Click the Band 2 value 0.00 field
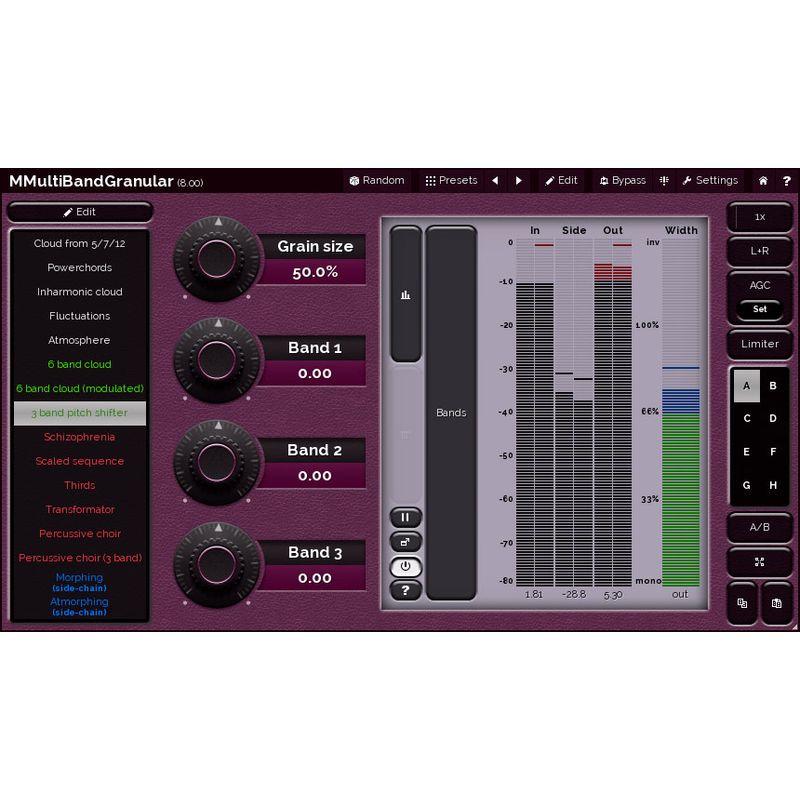 (x=315, y=476)
